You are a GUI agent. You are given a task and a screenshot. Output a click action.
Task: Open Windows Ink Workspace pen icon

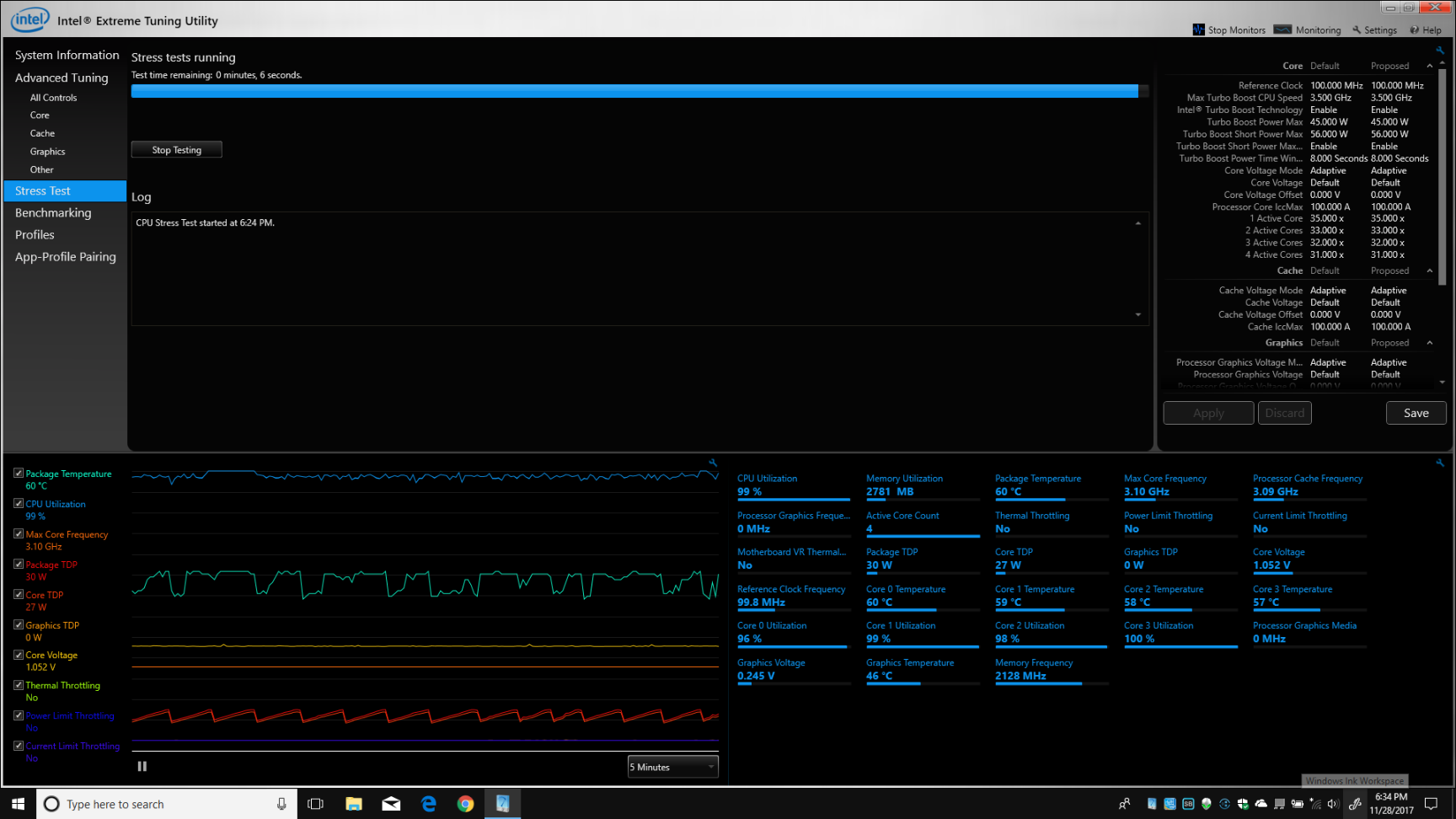click(x=1355, y=804)
